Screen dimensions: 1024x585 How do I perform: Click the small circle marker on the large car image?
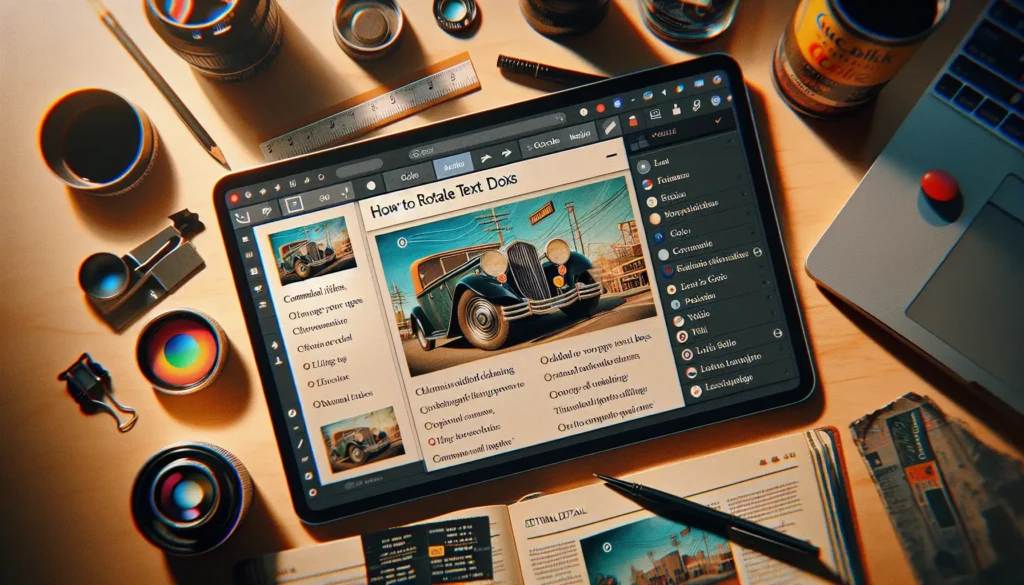401,240
